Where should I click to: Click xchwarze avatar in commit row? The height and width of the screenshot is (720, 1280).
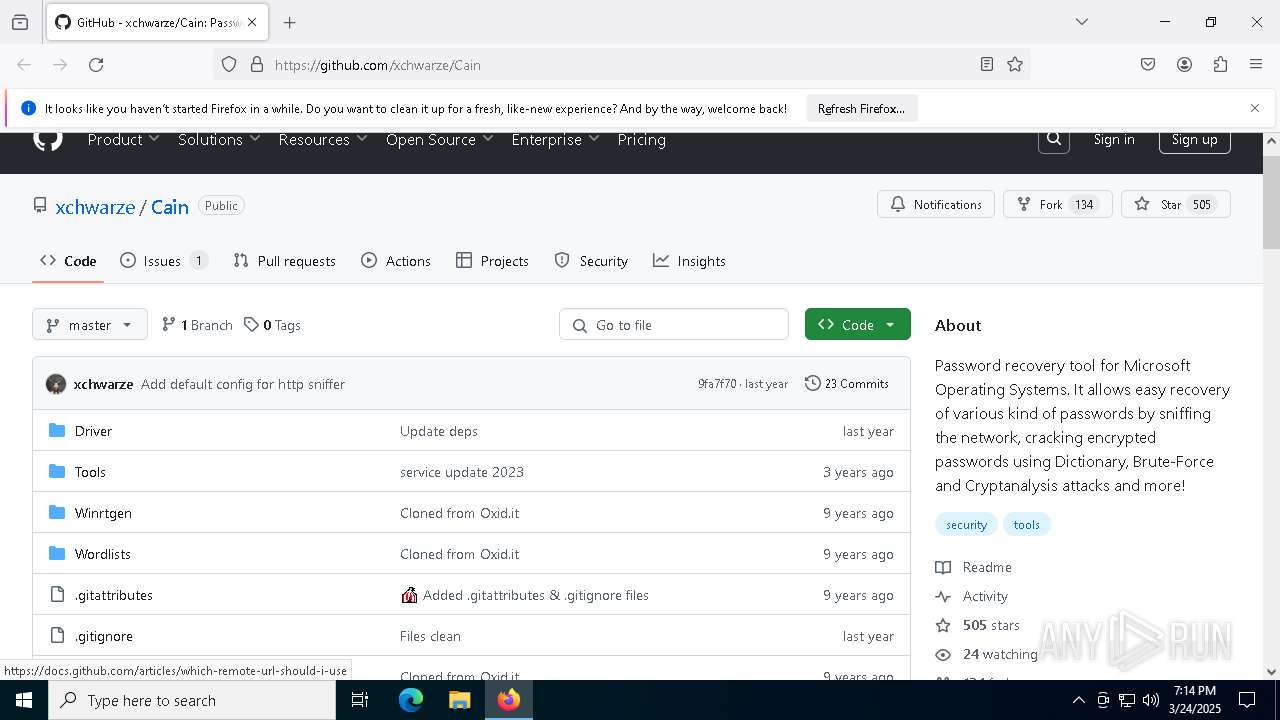coord(56,384)
